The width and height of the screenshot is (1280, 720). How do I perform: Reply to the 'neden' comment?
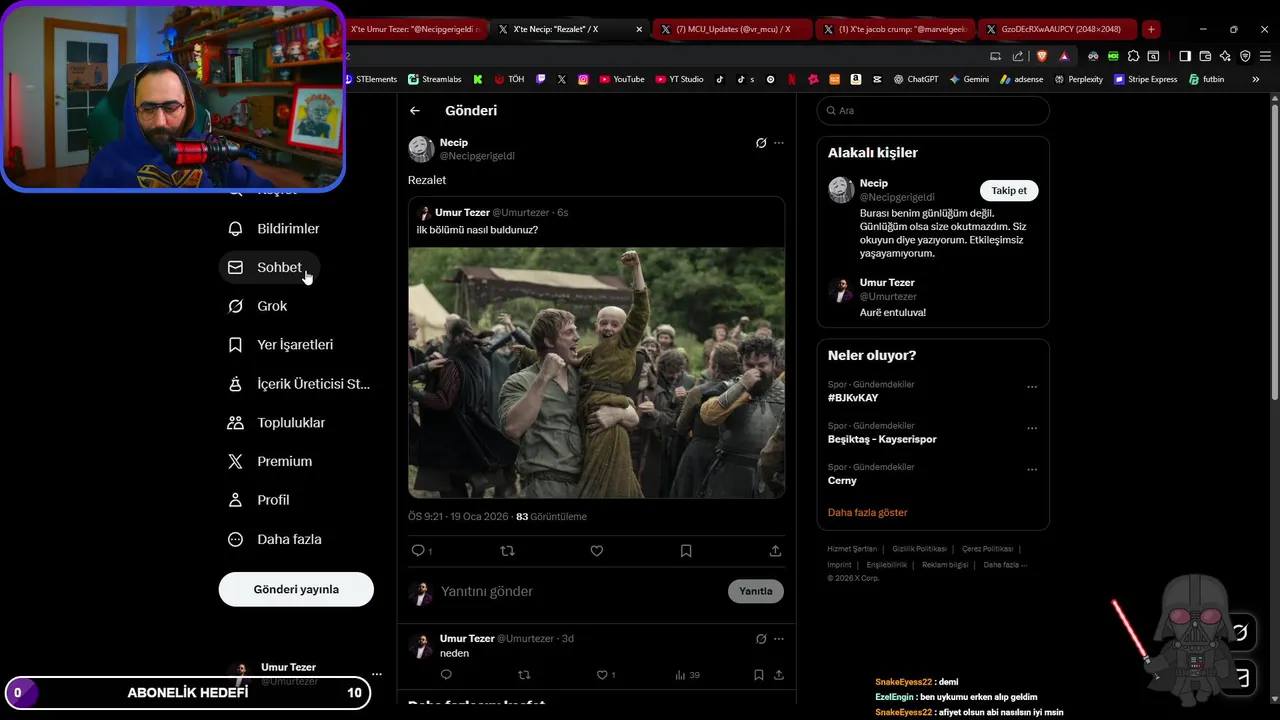[446, 675]
